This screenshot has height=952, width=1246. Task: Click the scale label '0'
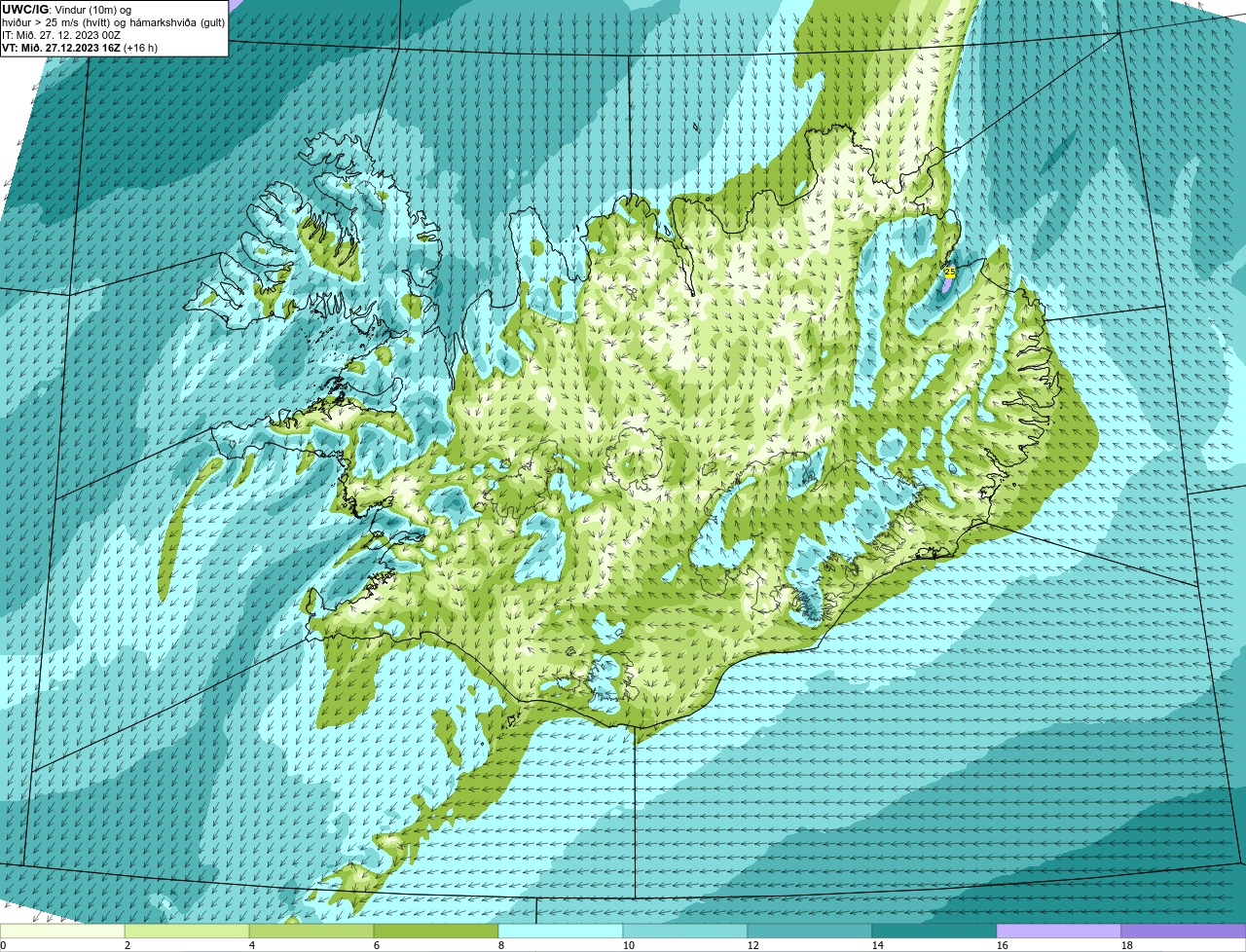point(3,945)
